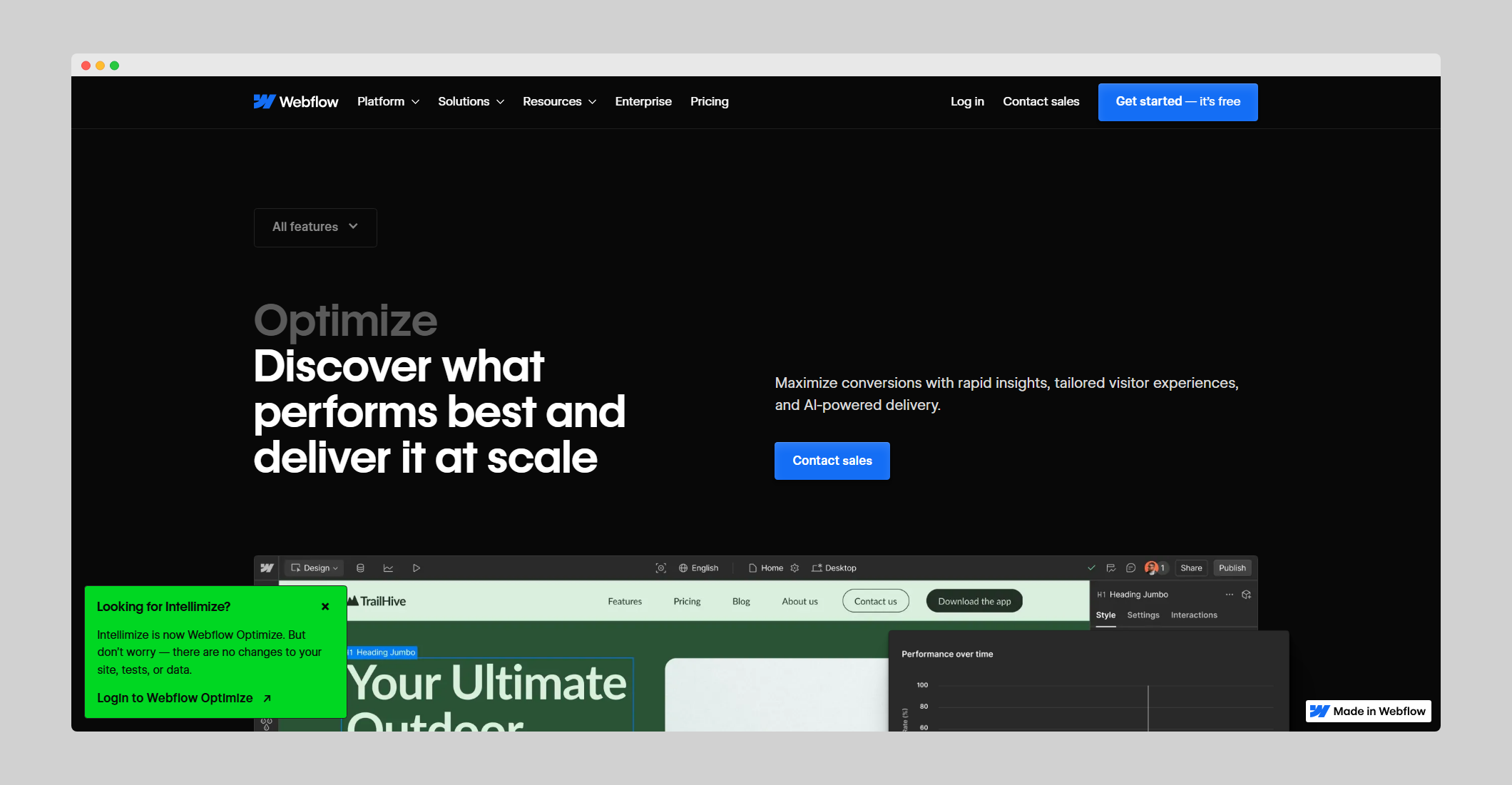
Task: Click the Share button in Designer
Action: pyautogui.click(x=1191, y=568)
